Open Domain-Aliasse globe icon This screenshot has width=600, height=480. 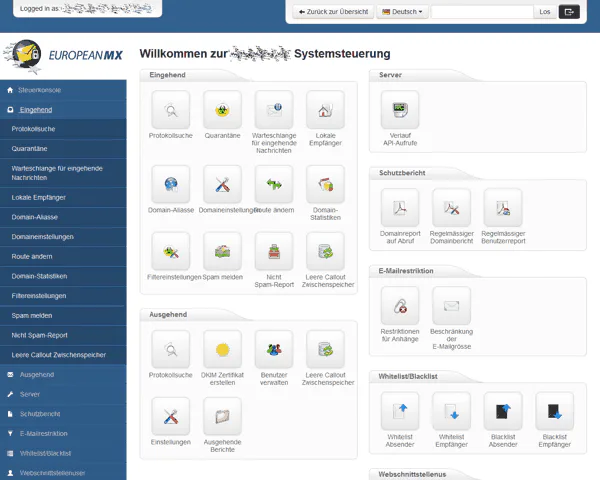171,184
